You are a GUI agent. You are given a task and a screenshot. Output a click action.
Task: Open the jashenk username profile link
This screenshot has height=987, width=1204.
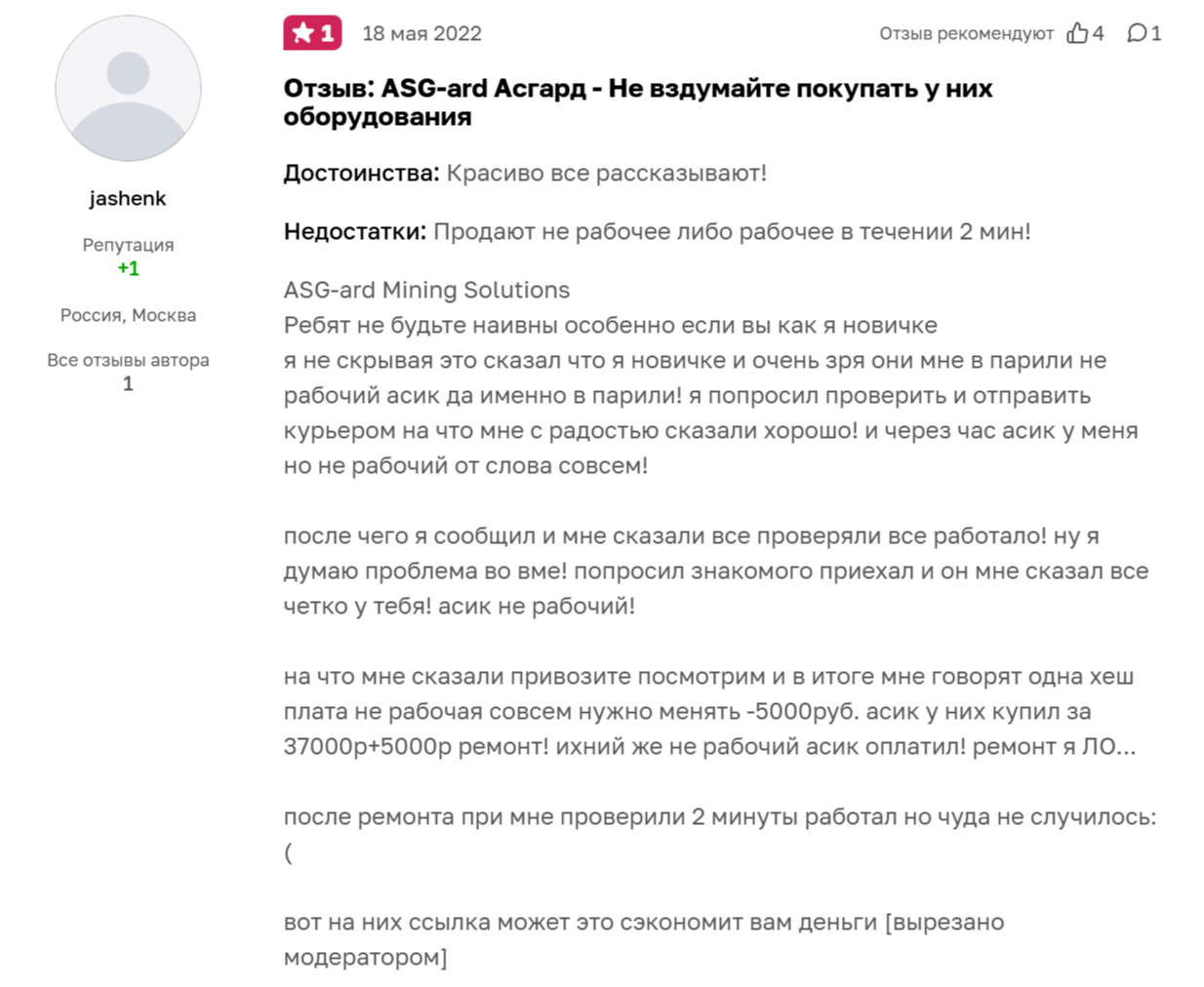pyautogui.click(x=128, y=198)
